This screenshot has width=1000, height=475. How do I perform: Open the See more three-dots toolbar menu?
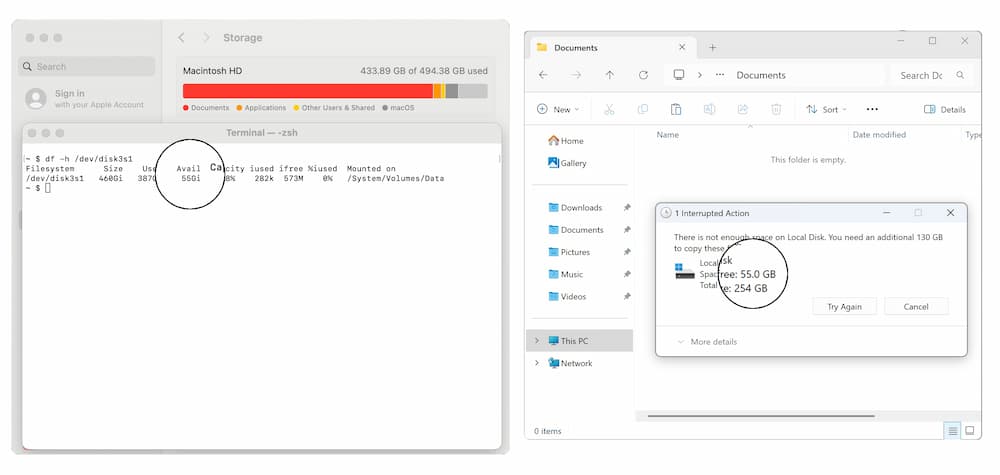tap(872, 109)
